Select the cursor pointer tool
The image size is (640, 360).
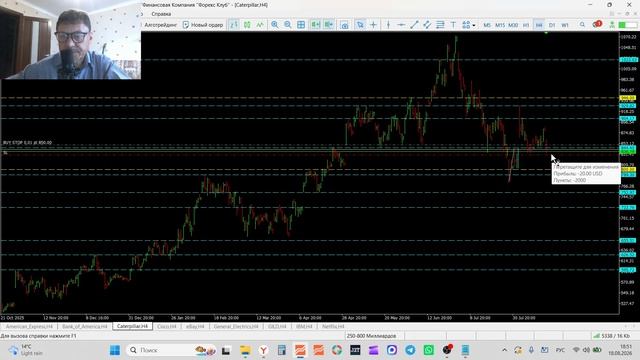coord(360,25)
